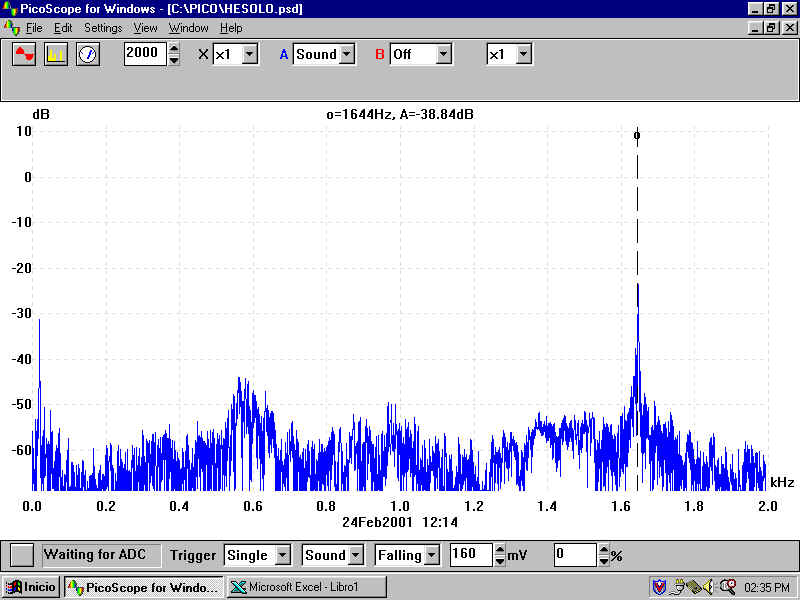Expand the X axis x1 multiplier dropdown
The image size is (800, 600).
click(x=249, y=54)
